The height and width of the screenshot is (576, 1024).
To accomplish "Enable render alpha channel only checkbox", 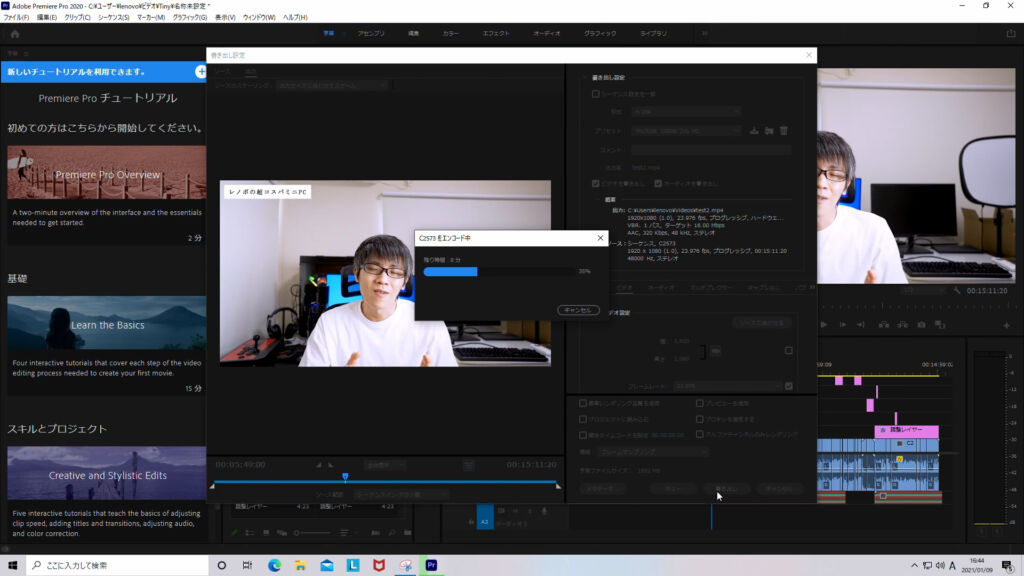I will pos(699,434).
